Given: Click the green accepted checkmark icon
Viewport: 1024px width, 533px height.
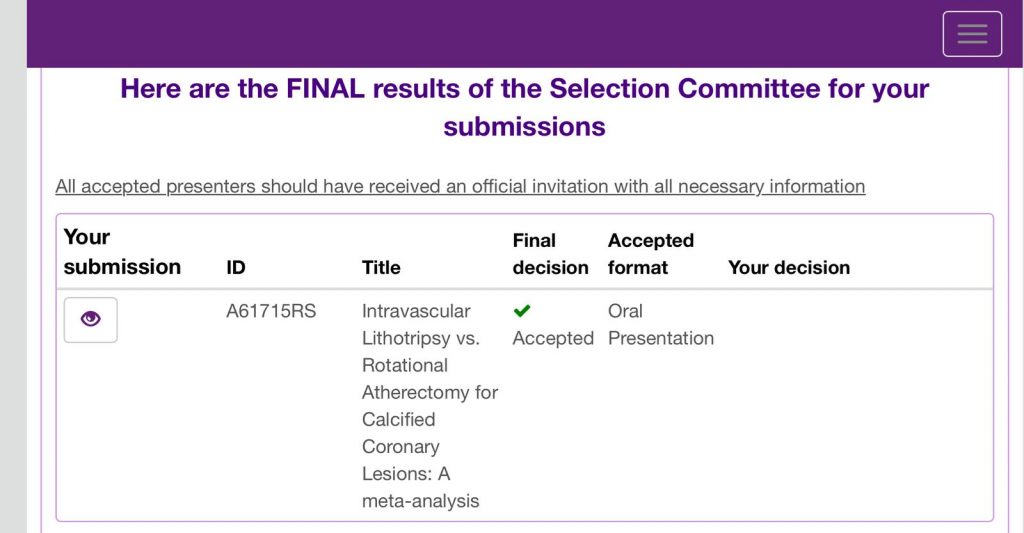Looking at the screenshot, I should tap(522, 311).
